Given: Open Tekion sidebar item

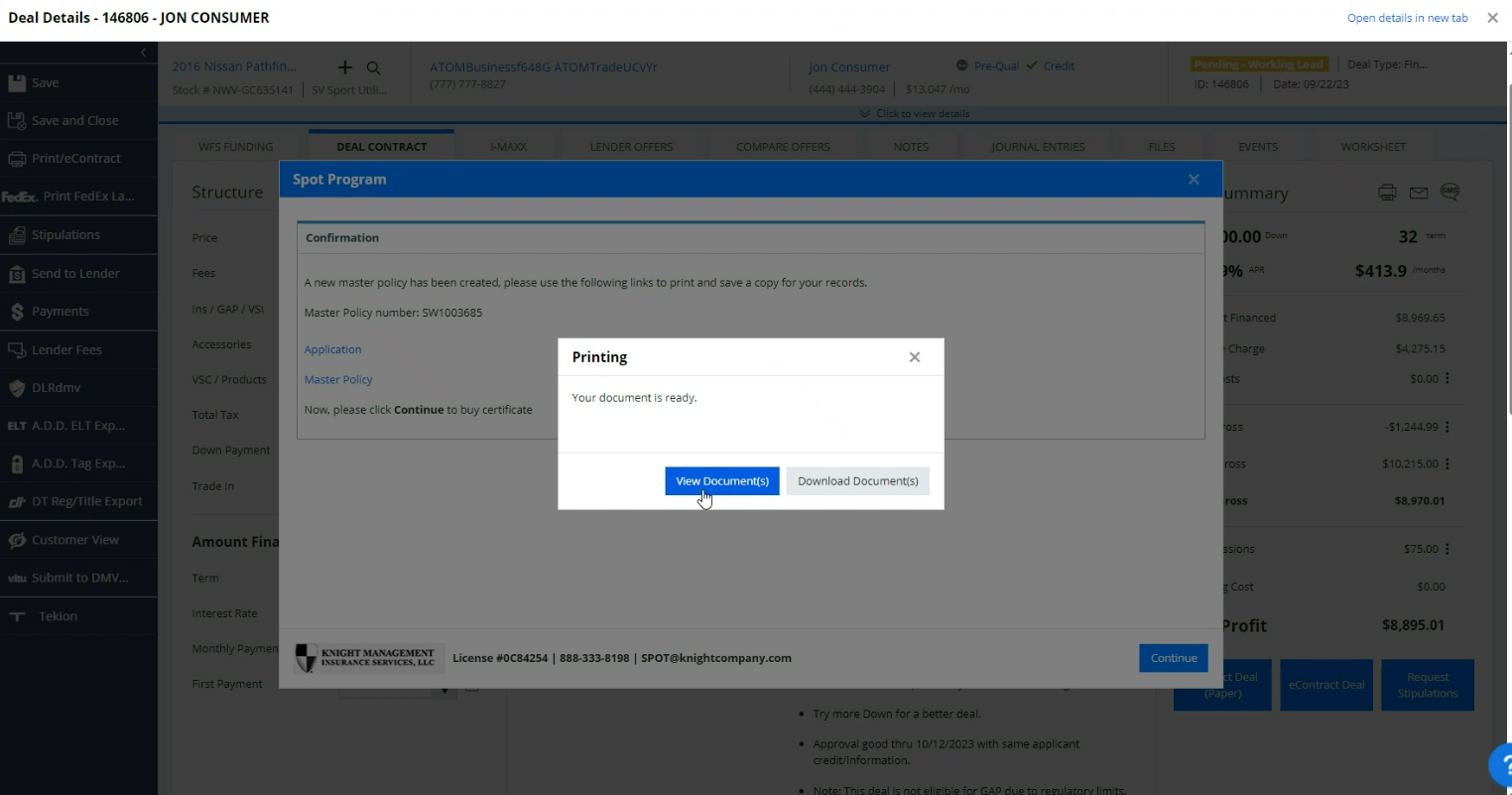Looking at the screenshot, I should (78, 616).
